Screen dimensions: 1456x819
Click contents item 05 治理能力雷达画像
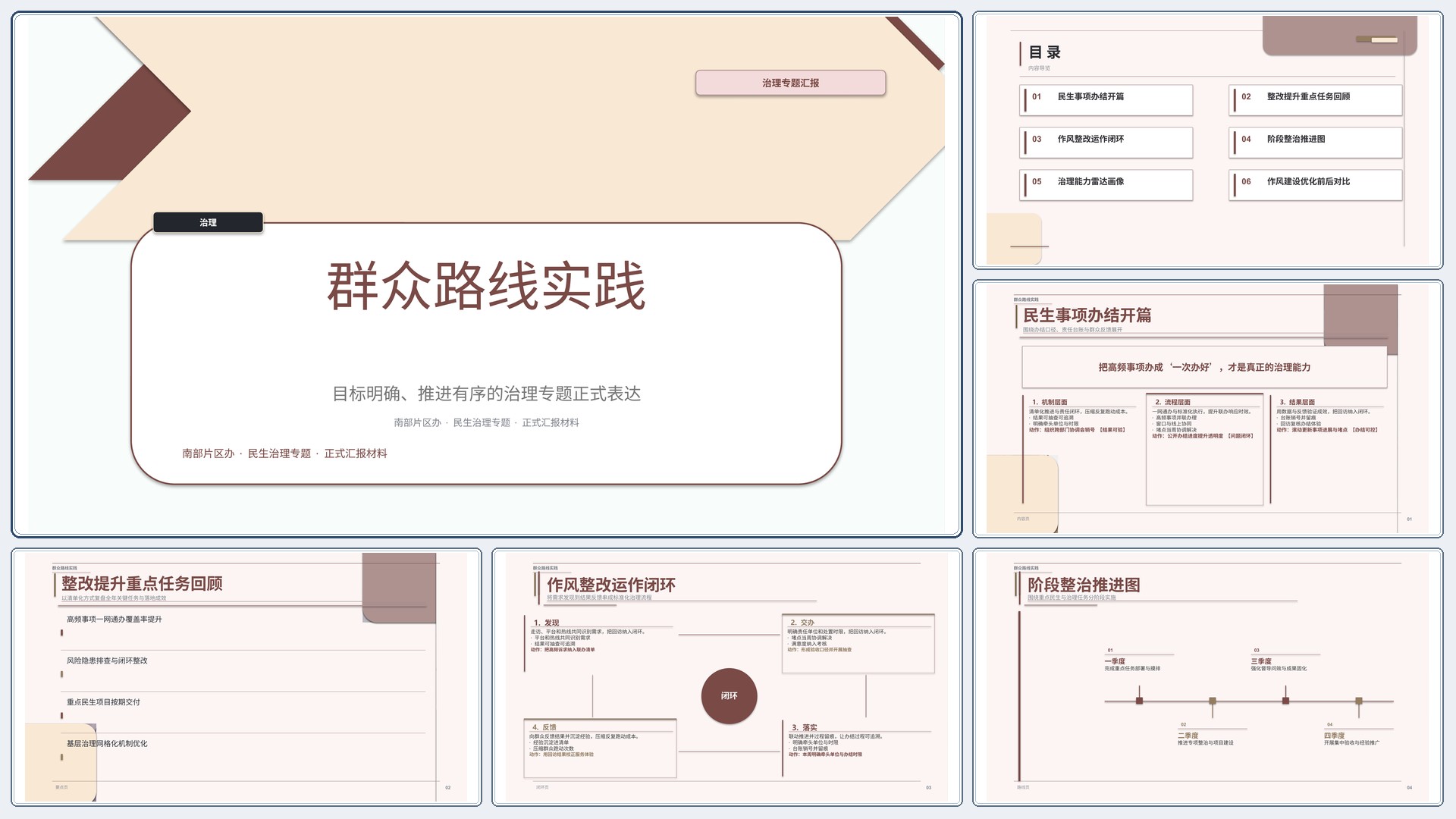[1106, 184]
